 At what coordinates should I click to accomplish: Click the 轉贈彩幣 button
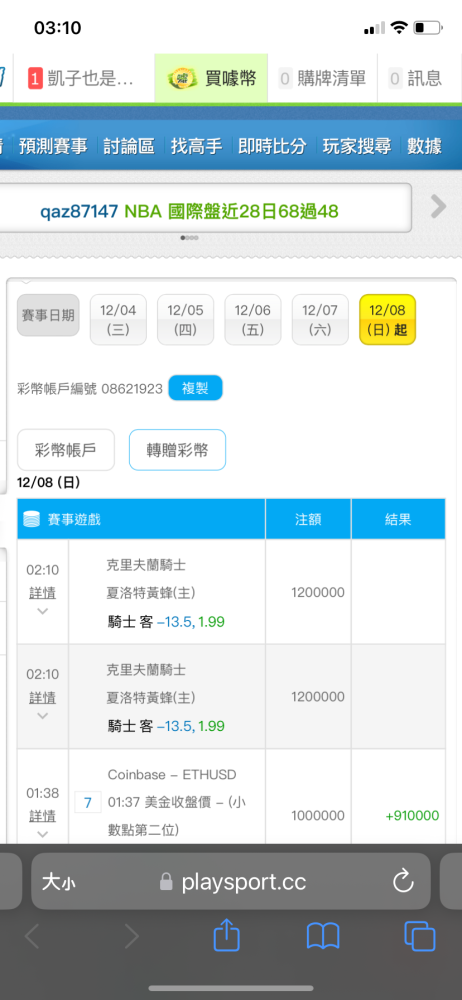pyautogui.click(x=177, y=450)
